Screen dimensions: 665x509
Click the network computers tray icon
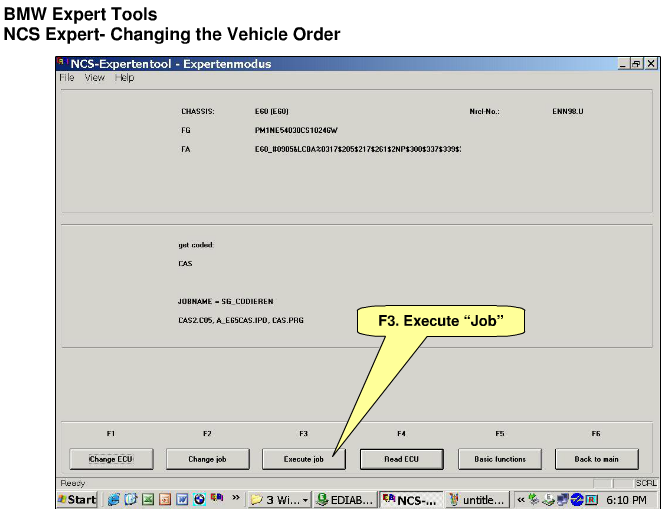tap(563, 499)
